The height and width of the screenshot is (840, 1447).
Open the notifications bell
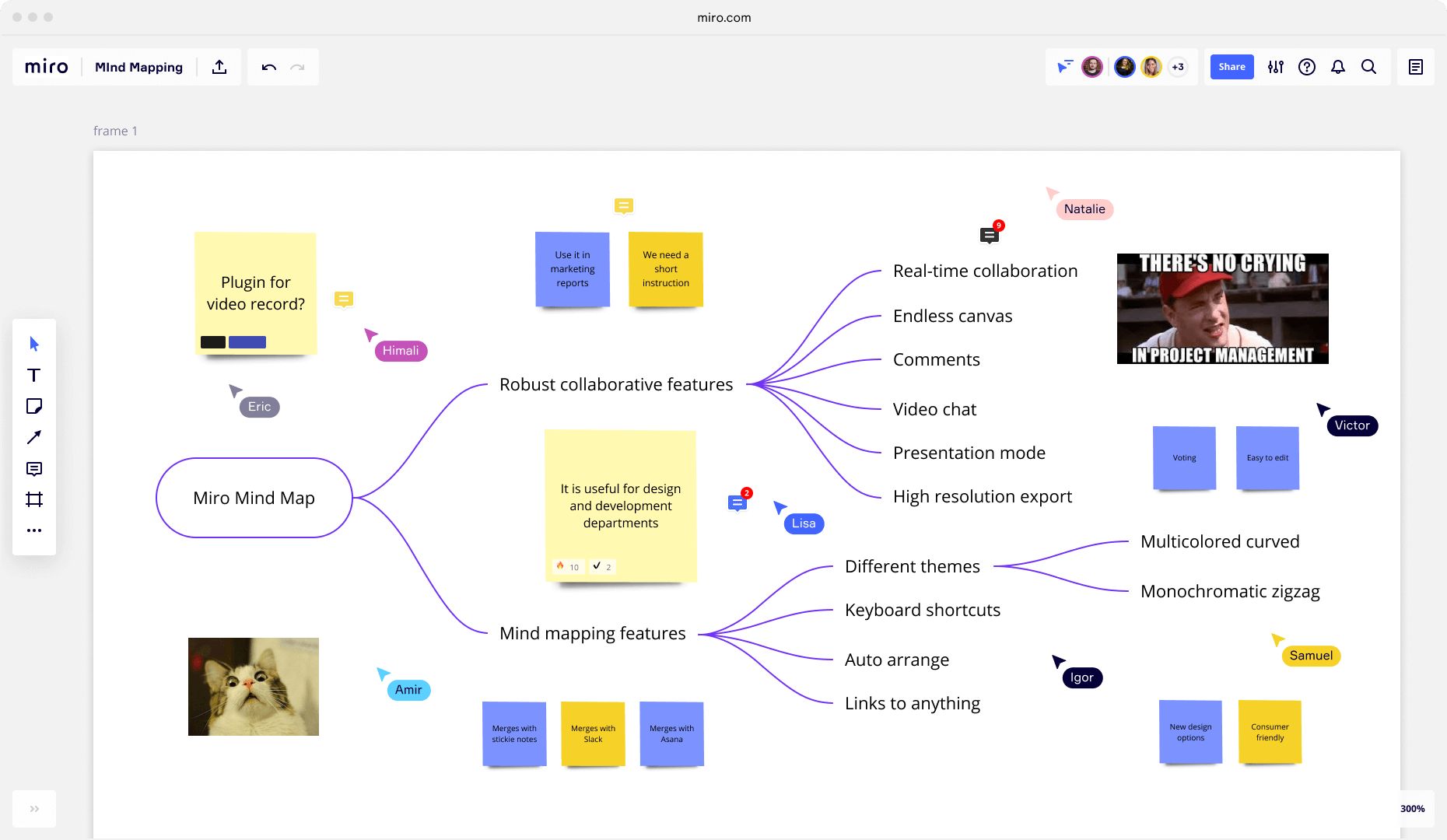coord(1338,67)
